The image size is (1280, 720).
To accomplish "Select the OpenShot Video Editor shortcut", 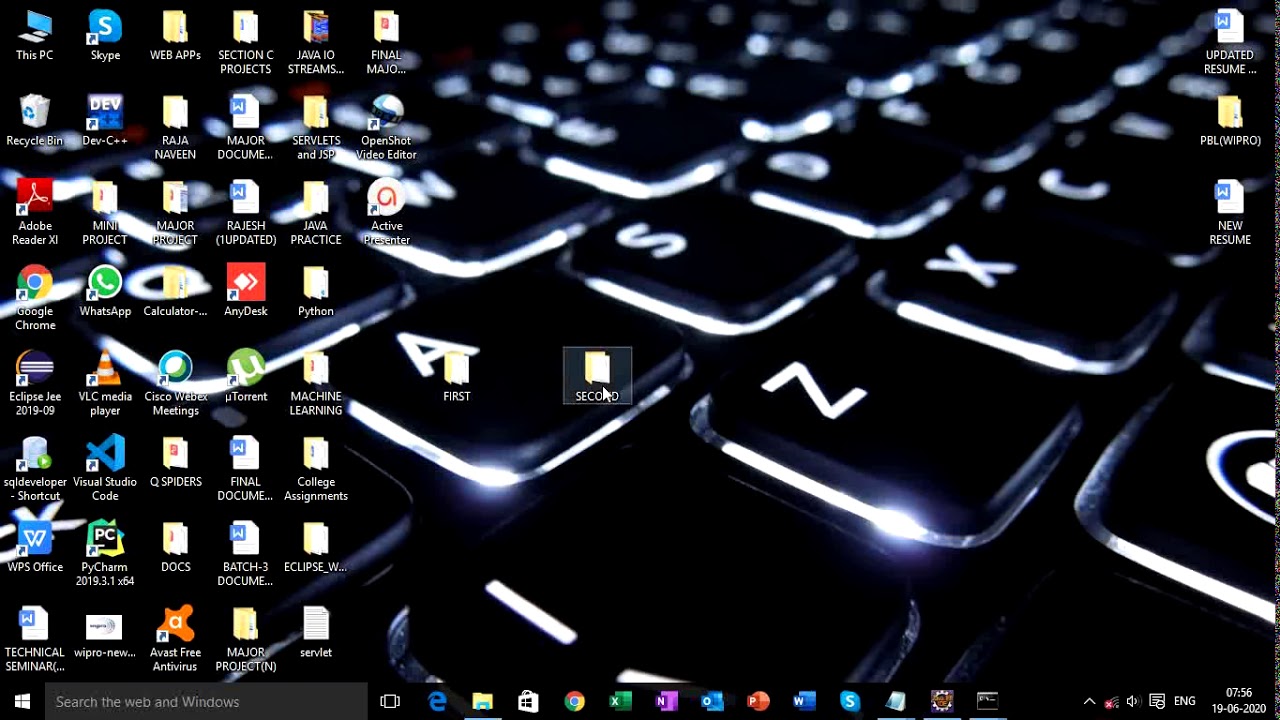I will [x=386, y=128].
